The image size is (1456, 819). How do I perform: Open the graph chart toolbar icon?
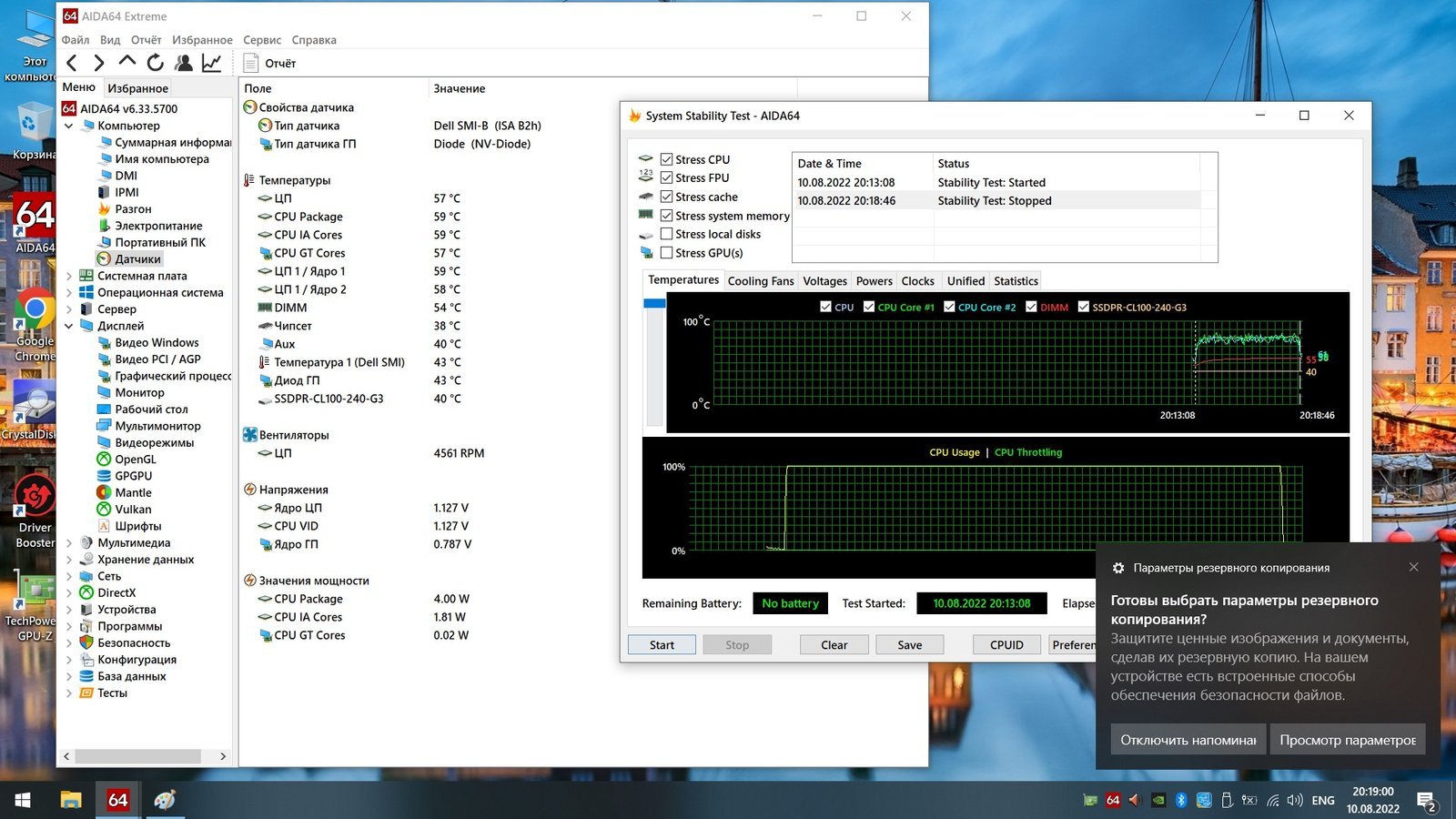click(211, 63)
